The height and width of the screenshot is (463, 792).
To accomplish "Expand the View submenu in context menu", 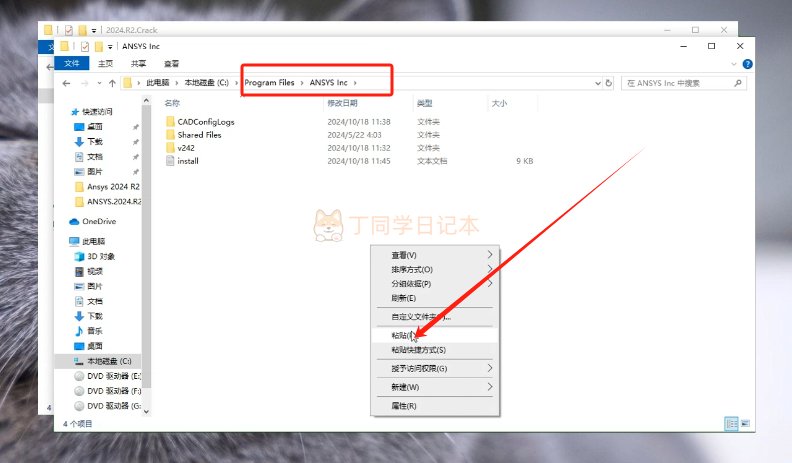I will coord(489,254).
